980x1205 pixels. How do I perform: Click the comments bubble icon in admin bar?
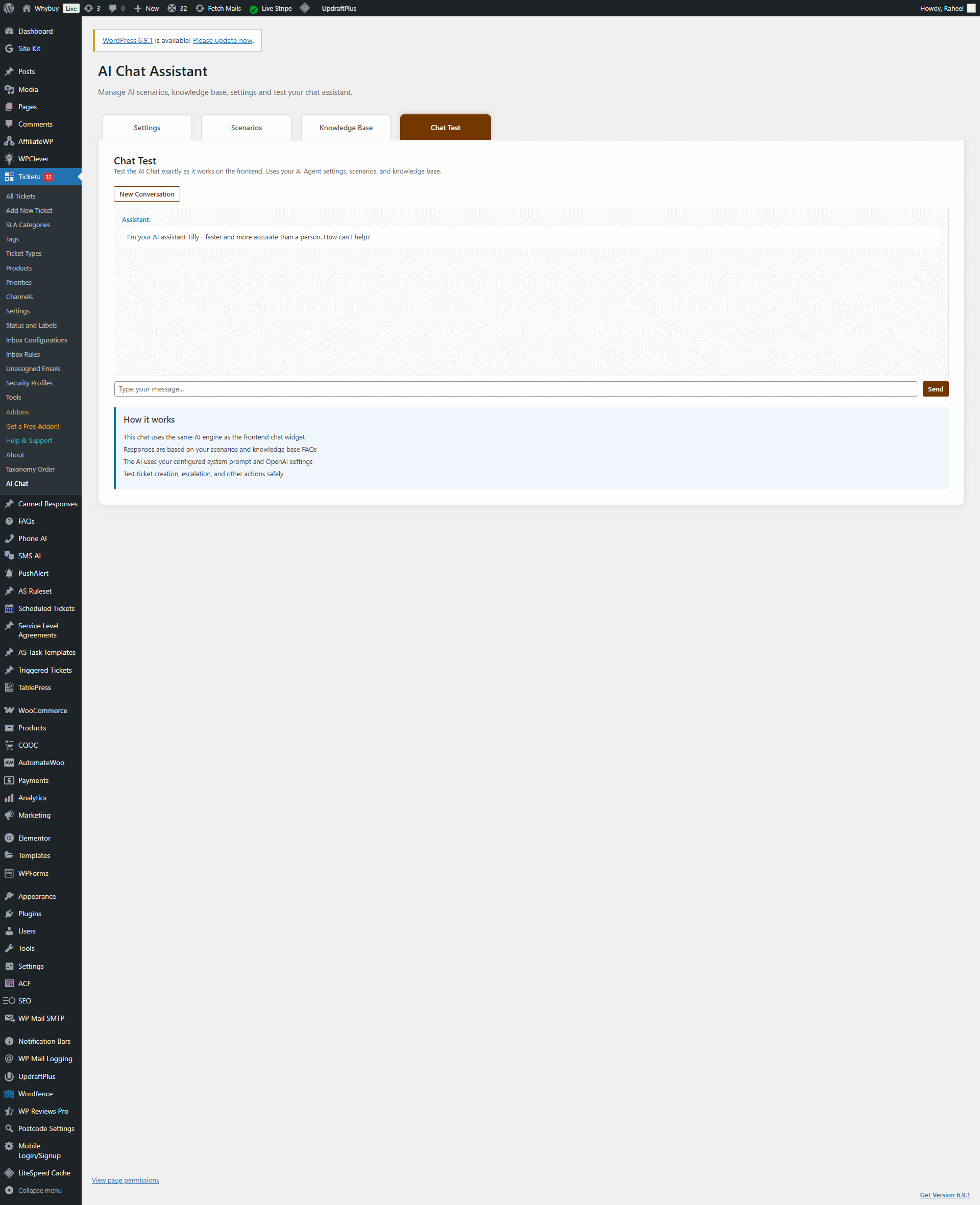coord(113,9)
